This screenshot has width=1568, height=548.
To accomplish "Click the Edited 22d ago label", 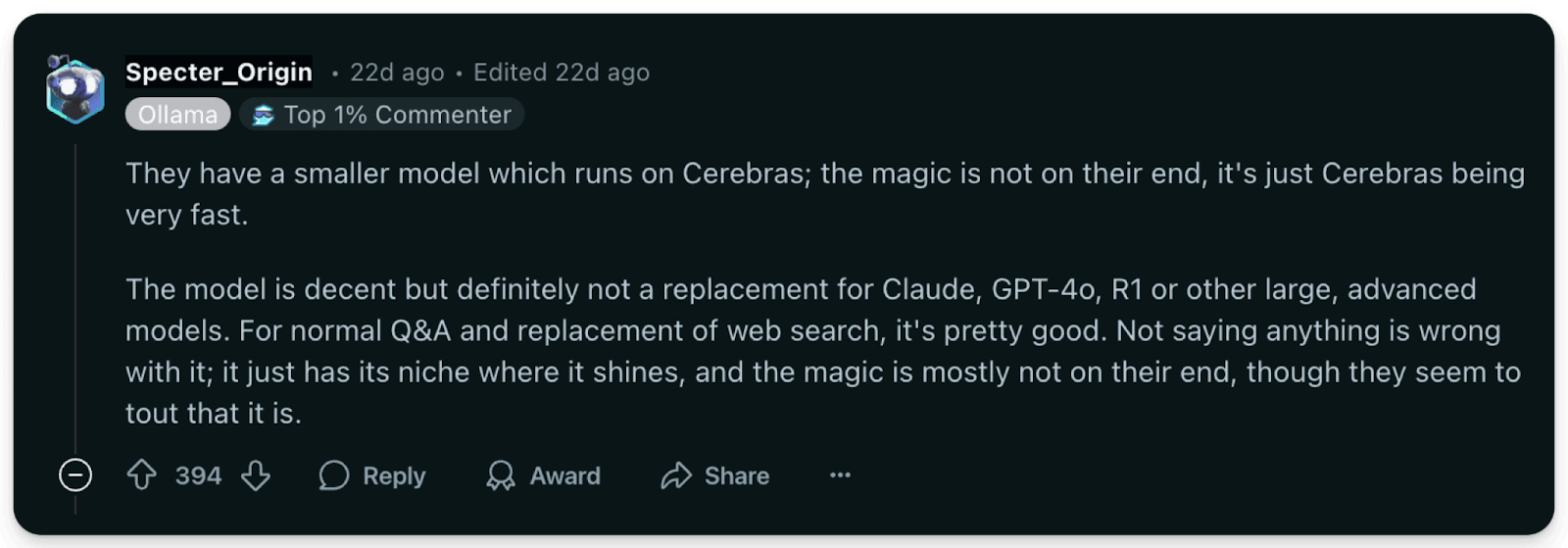I will tap(561, 73).
